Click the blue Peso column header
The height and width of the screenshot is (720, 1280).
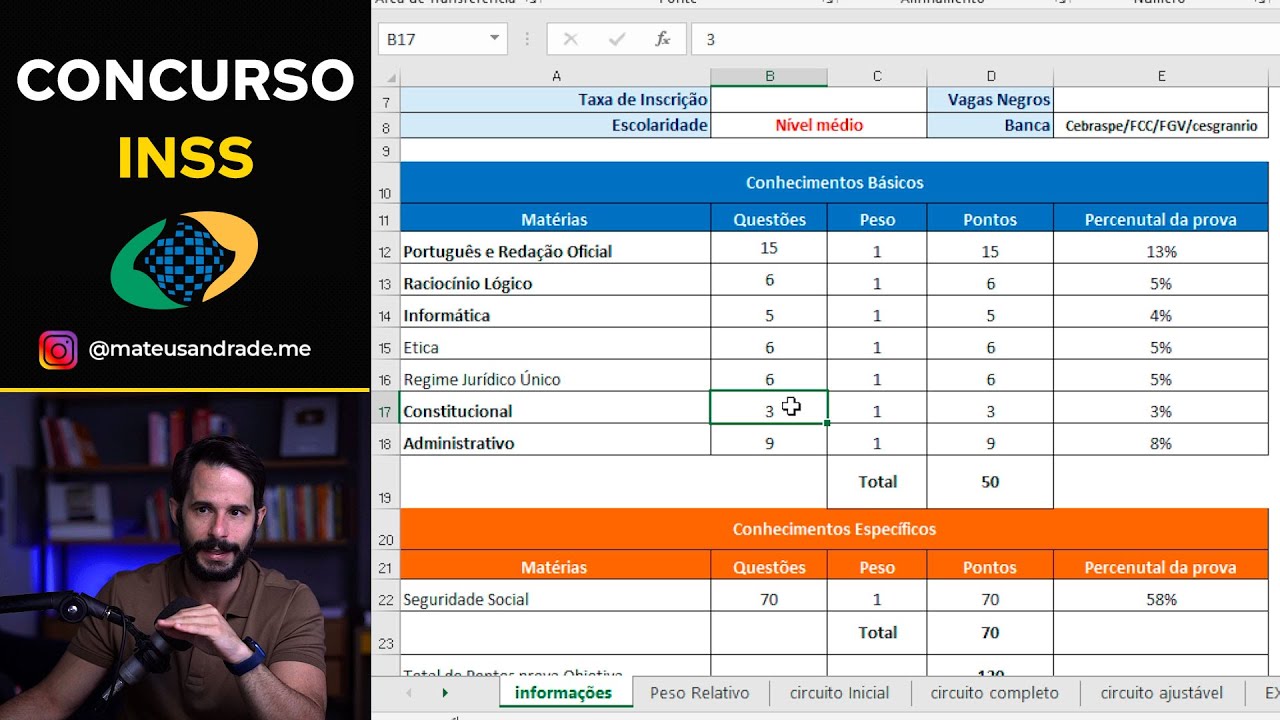[x=877, y=219]
